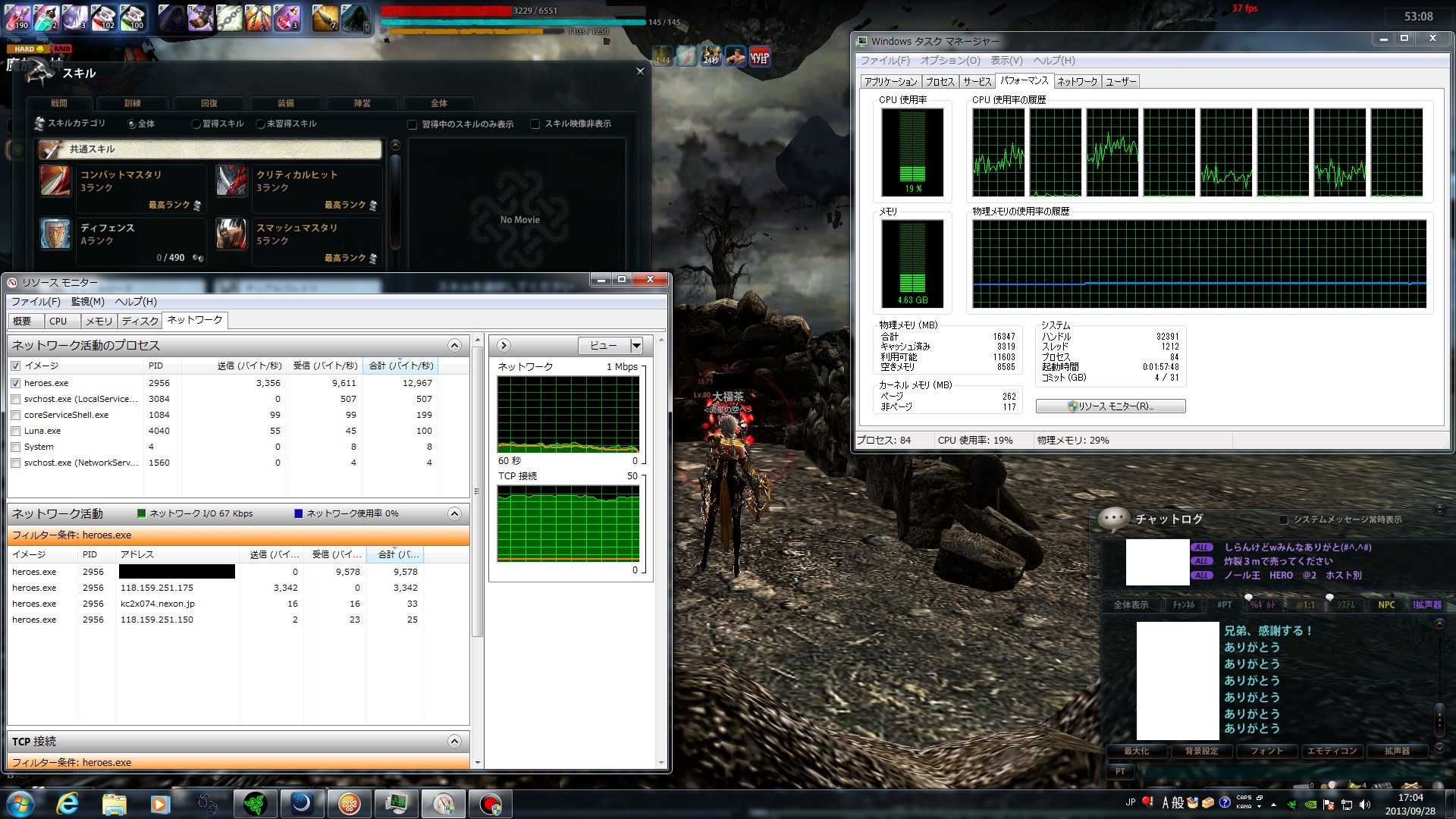Collapse ネットワーク活動のプロセス section
This screenshot has height=819, width=1456.
pos(454,345)
